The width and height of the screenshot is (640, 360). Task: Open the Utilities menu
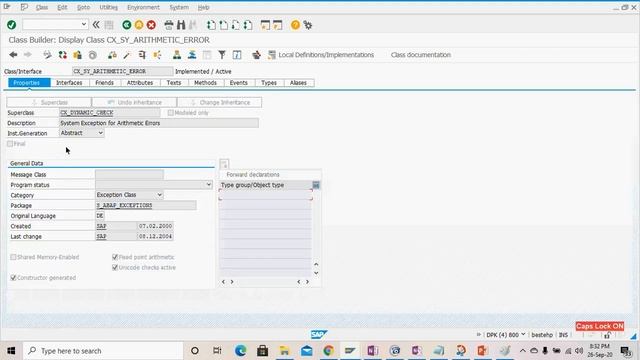tap(108, 7)
